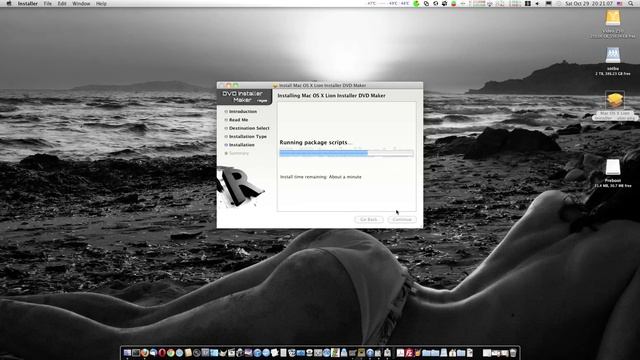Open the speech-bubble chat app in dock
Screen dimensions: 640x360
click(x=153, y=353)
